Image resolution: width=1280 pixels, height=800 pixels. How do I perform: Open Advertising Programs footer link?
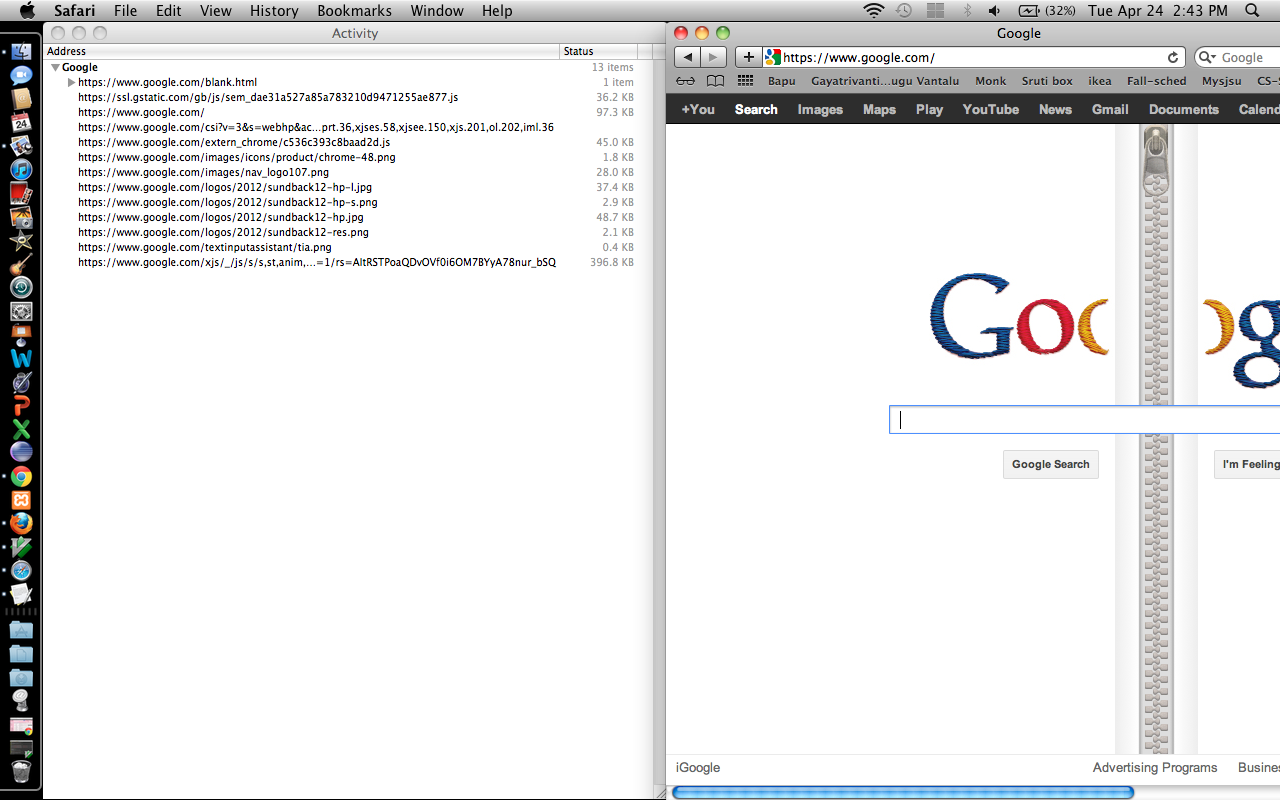coord(1155,768)
